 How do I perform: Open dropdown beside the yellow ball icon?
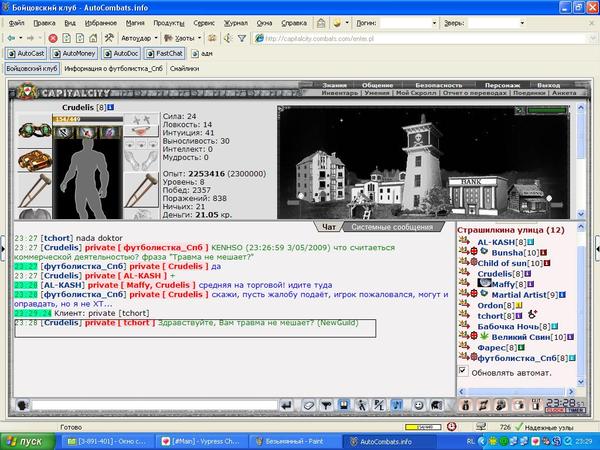pyautogui.click(x=347, y=23)
